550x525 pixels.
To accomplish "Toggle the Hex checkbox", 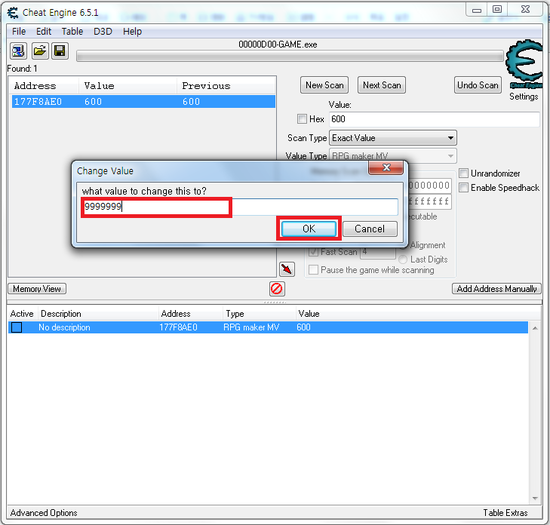I will [x=302, y=119].
